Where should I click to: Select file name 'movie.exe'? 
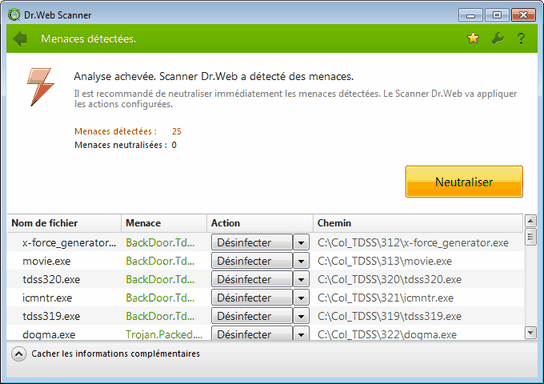click(46, 261)
